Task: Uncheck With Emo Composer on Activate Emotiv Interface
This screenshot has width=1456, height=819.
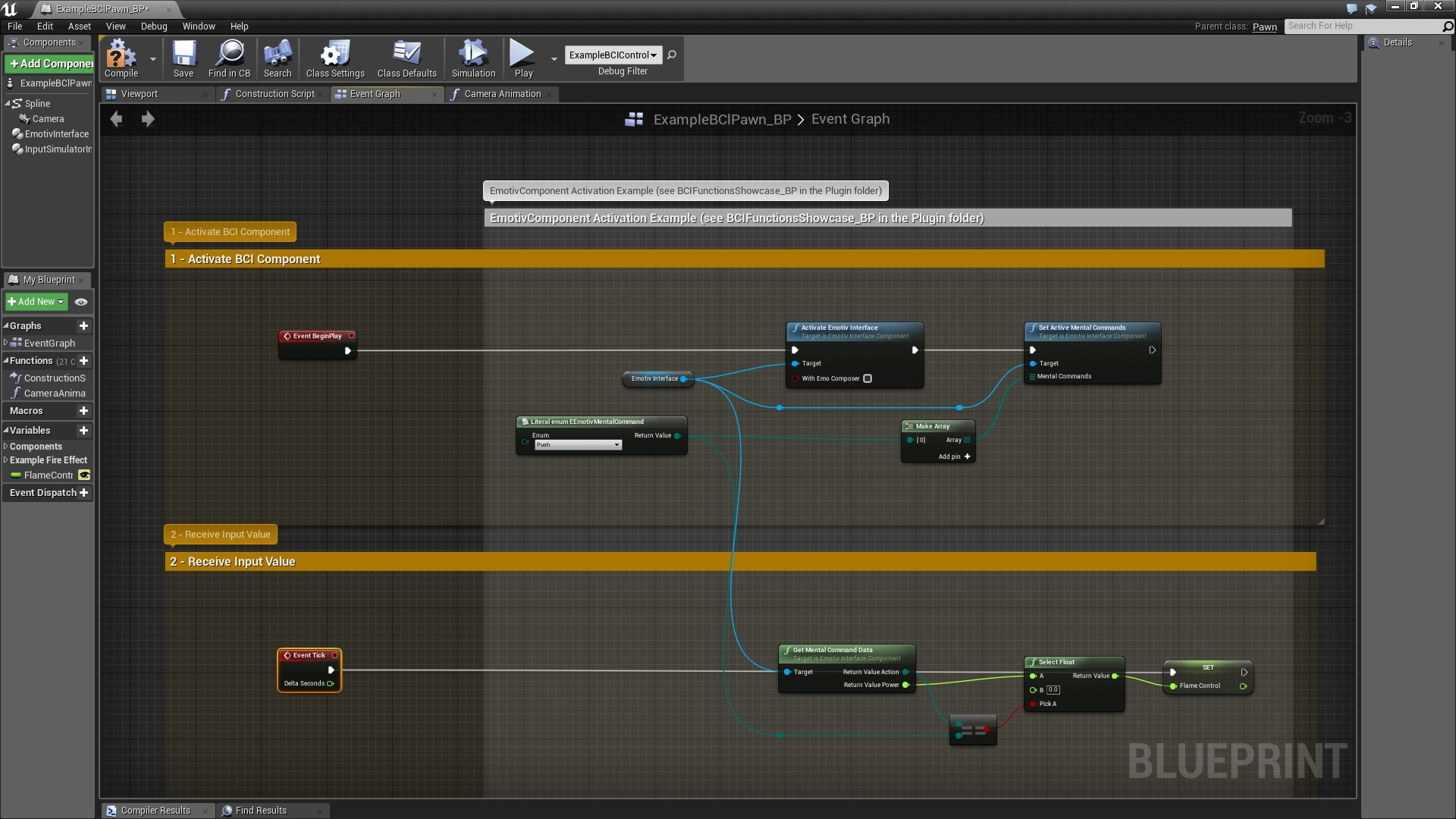Action: [867, 378]
